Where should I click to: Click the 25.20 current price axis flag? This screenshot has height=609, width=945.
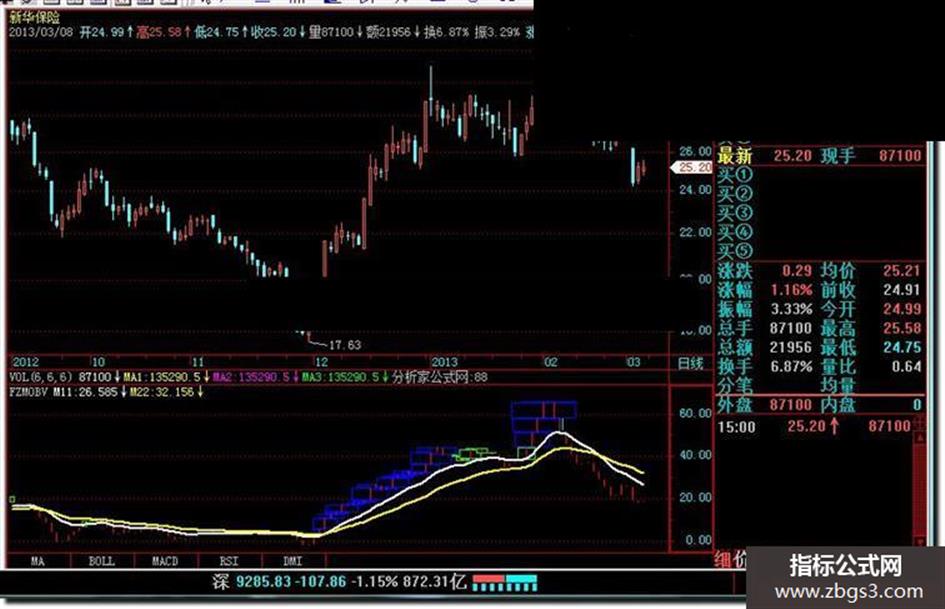pyautogui.click(x=694, y=167)
